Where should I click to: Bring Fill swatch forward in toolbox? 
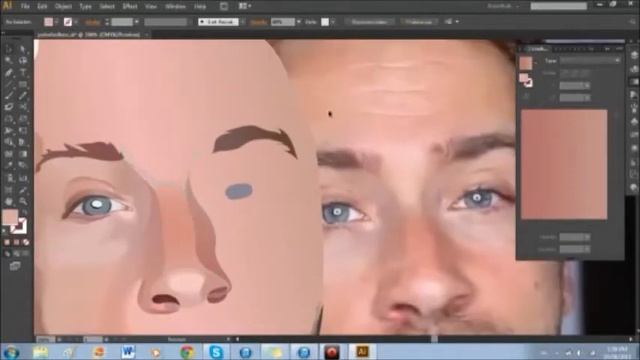click(x=10, y=217)
